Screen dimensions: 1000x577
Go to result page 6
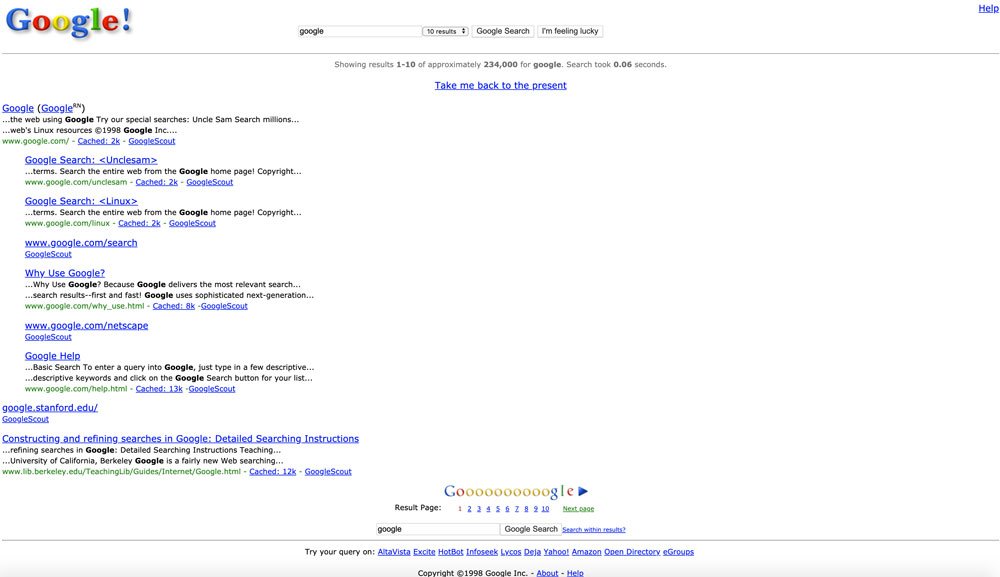[508, 509]
